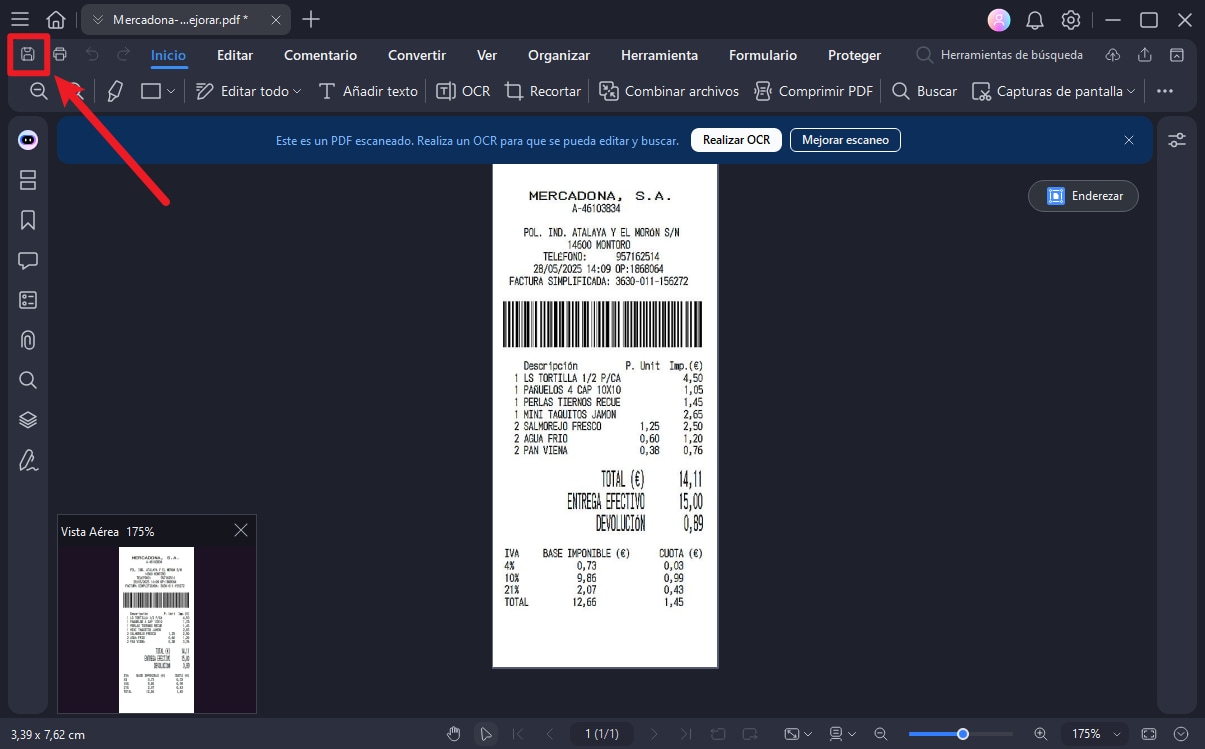The width and height of the screenshot is (1205, 749).
Task: Click the Save icon in the top toolbar
Action: (28, 54)
